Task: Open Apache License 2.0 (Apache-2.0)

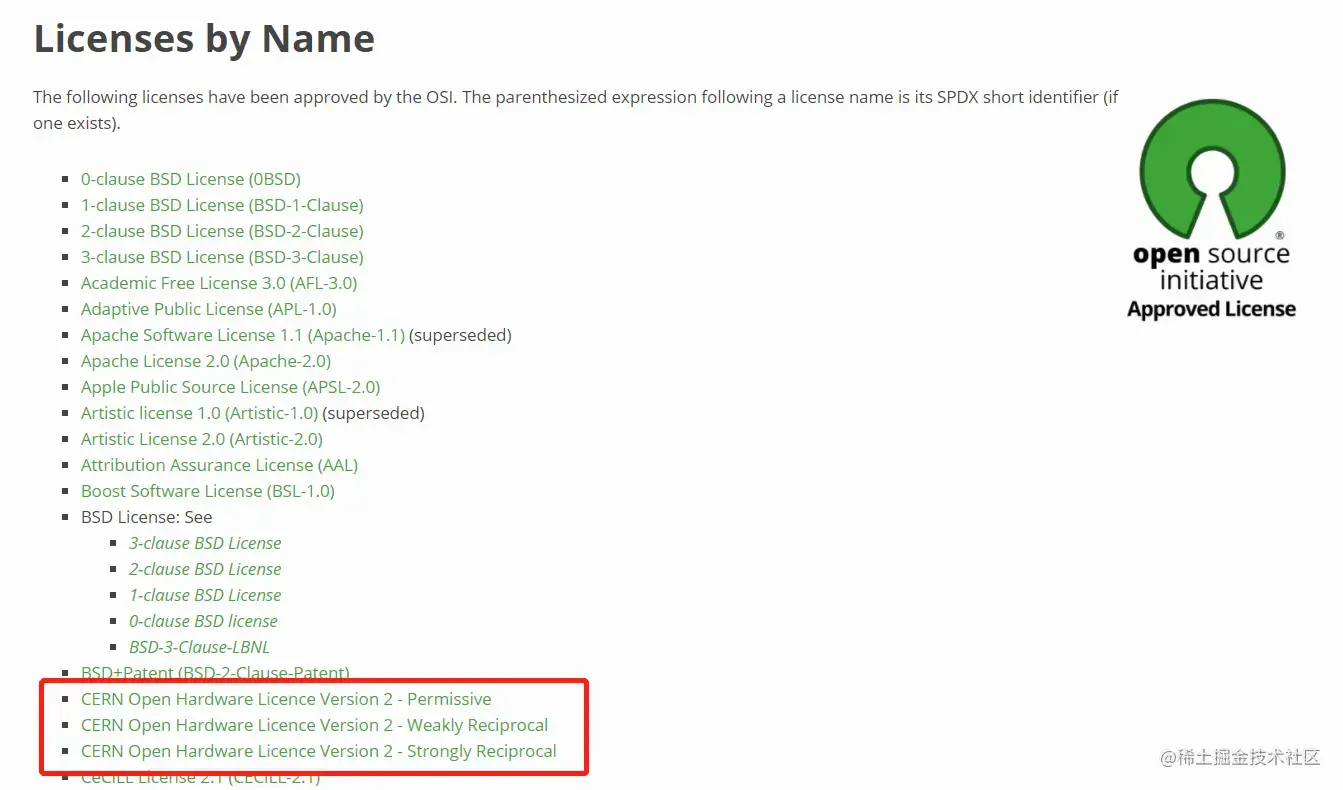Action: [206, 361]
